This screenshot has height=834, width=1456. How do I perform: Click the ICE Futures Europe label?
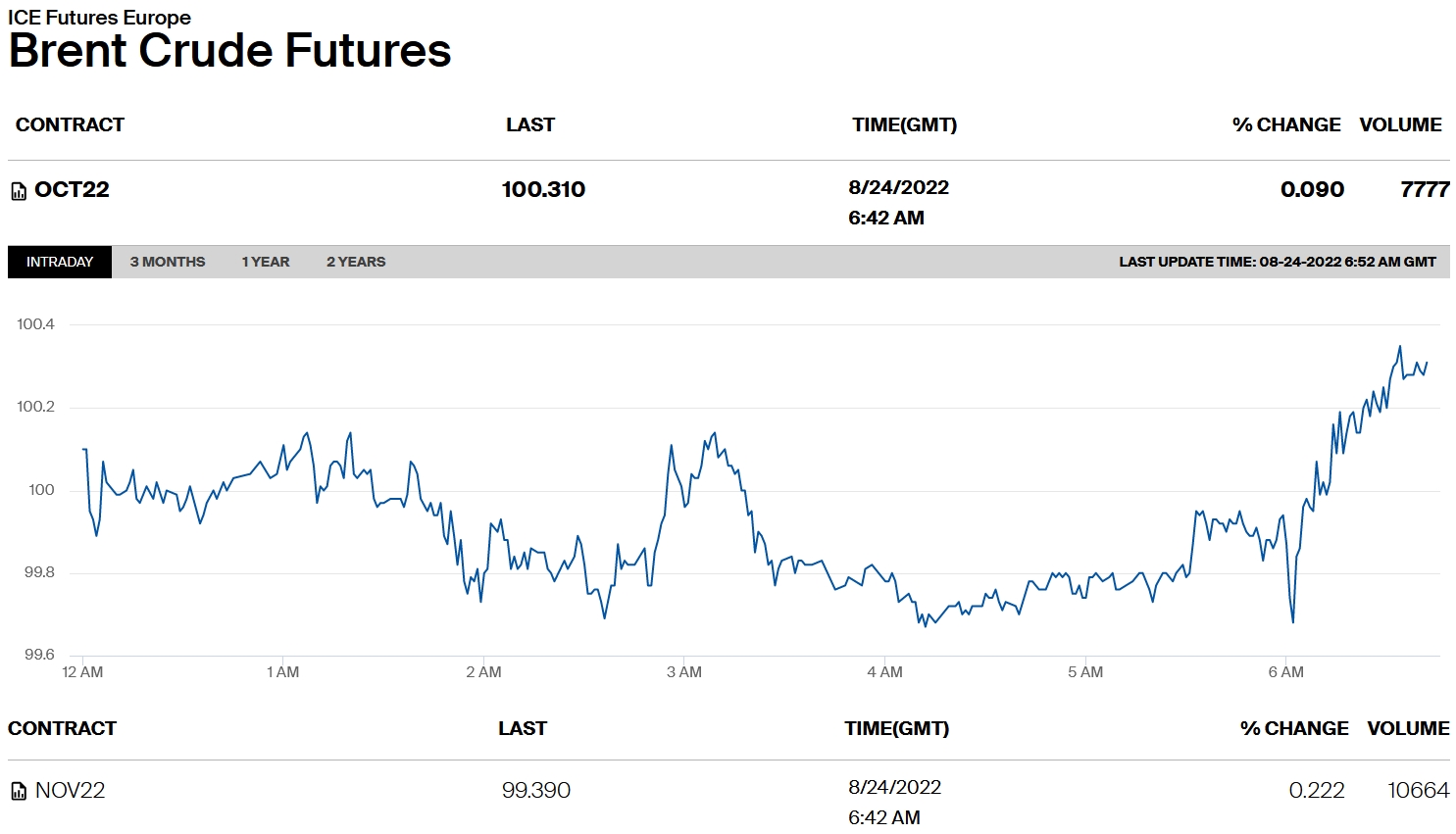(99, 17)
